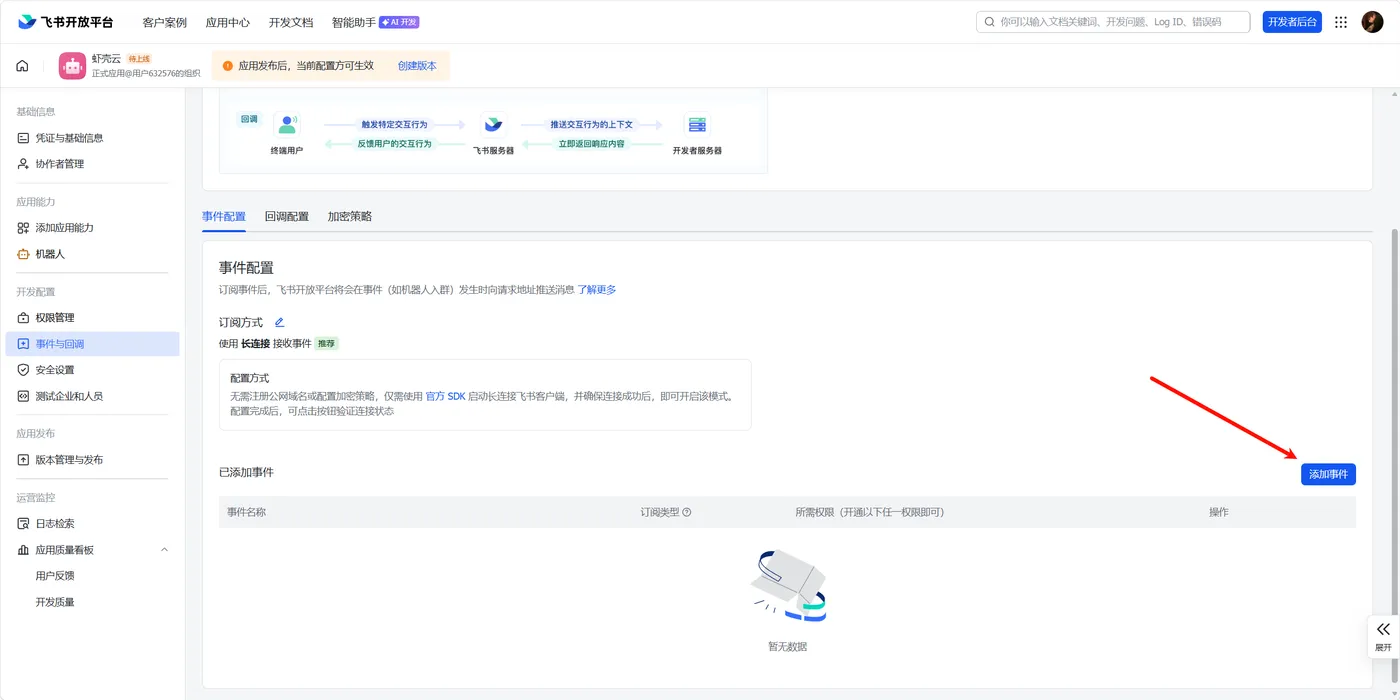The image size is (1400, 700).
Task: Open 应用中心 in the top navigation
Action: pyautogui.click(x=228, y=22)
